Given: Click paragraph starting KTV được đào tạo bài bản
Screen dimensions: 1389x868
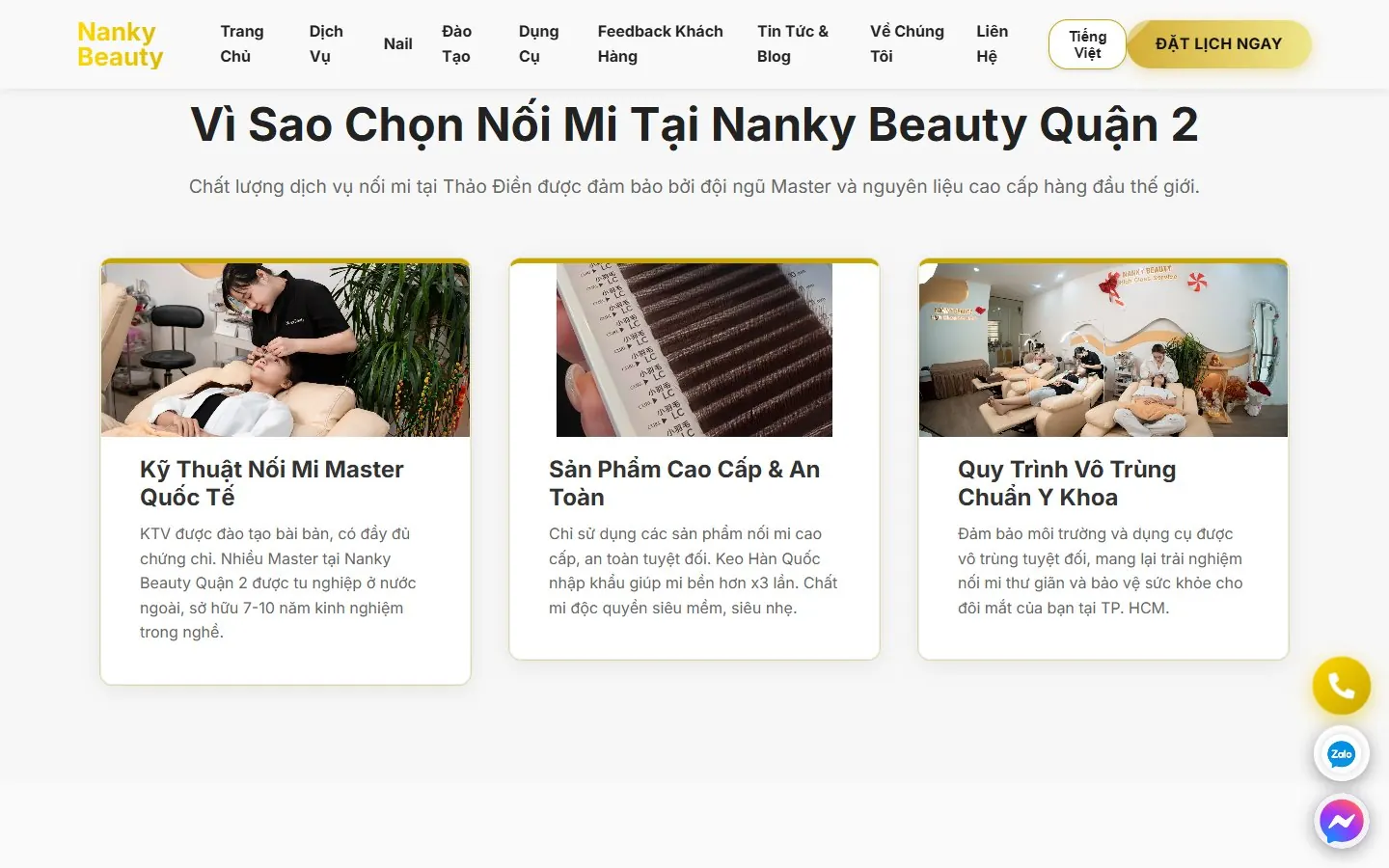Looking at the screenshot, I should [x=278, y=583].
